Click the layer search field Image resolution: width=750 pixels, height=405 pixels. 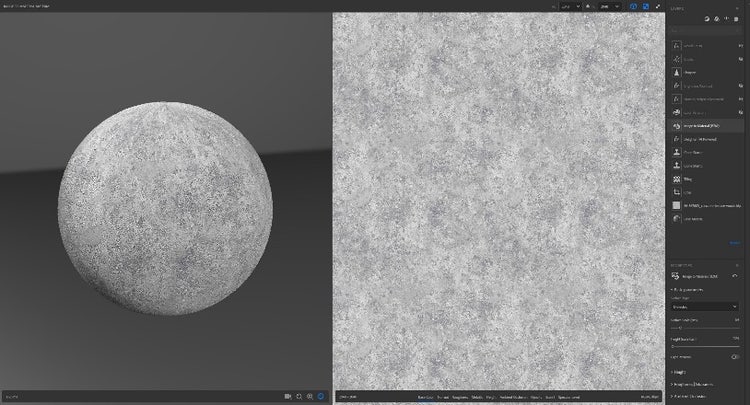tap(706, 31)
